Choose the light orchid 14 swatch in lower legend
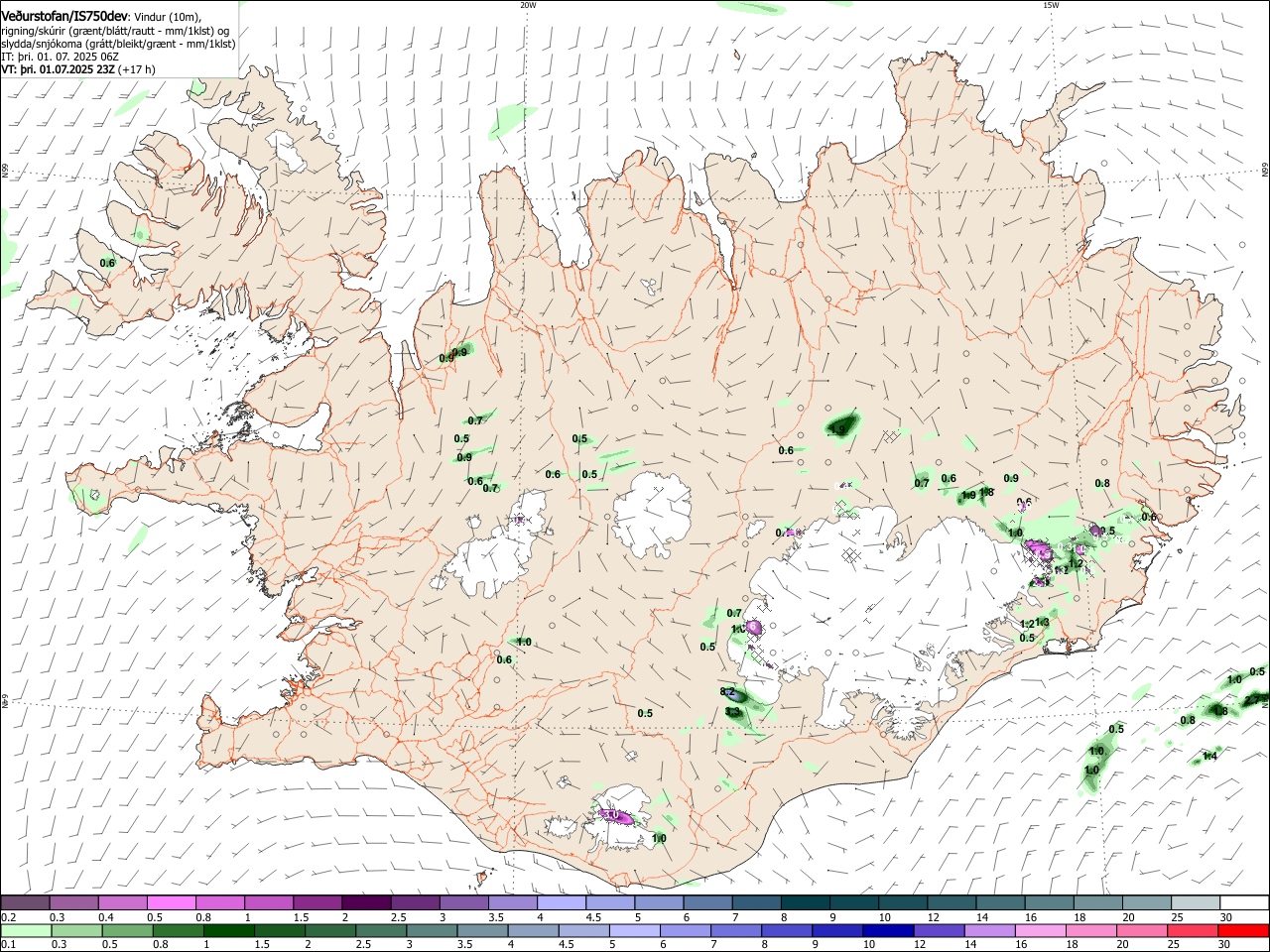 coord(990,930)
